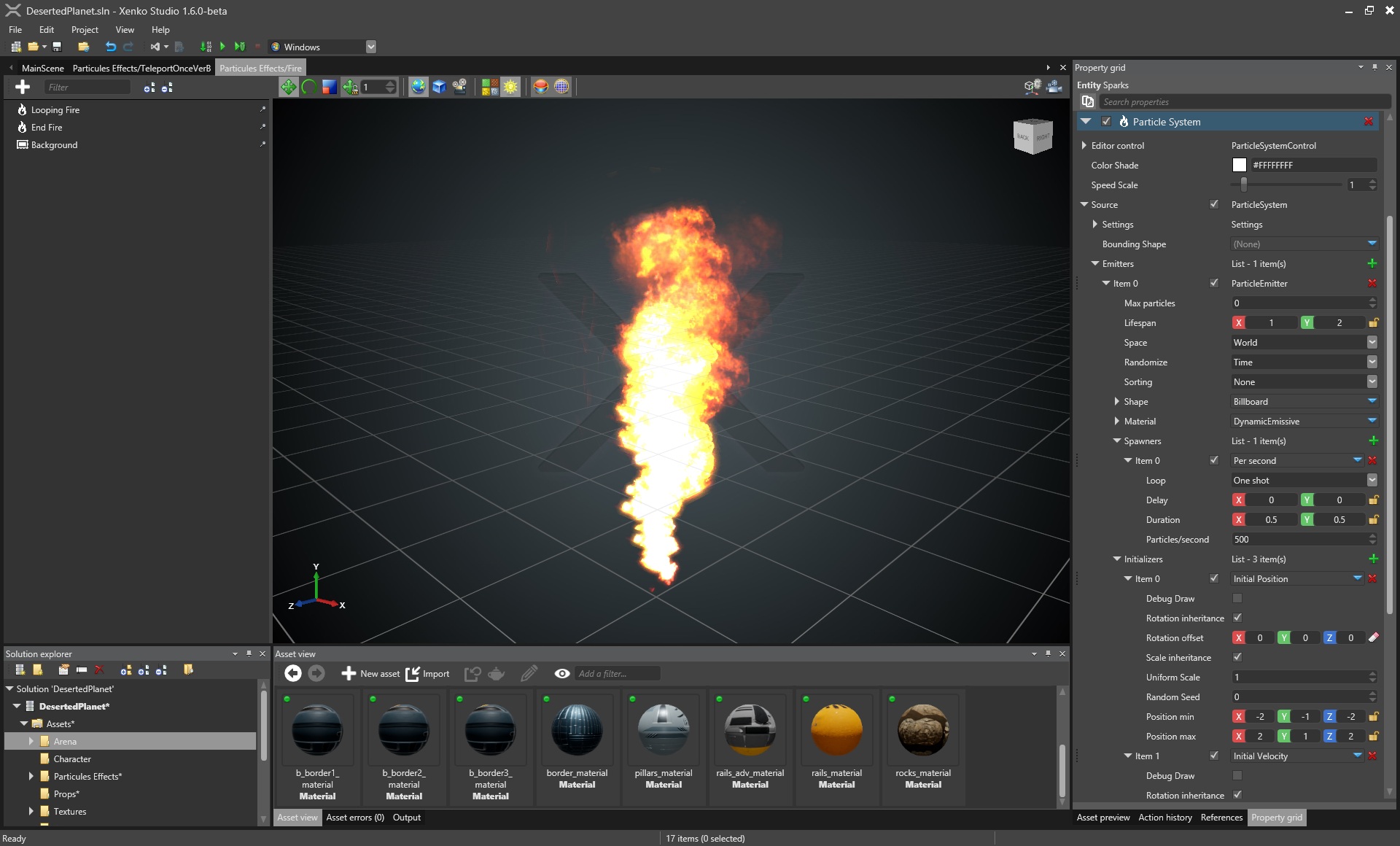Click the eye visibility icon in Asset view
The height and width of the screenshot is (846, 1400).
pyautogui.click(x=561, y=673)
